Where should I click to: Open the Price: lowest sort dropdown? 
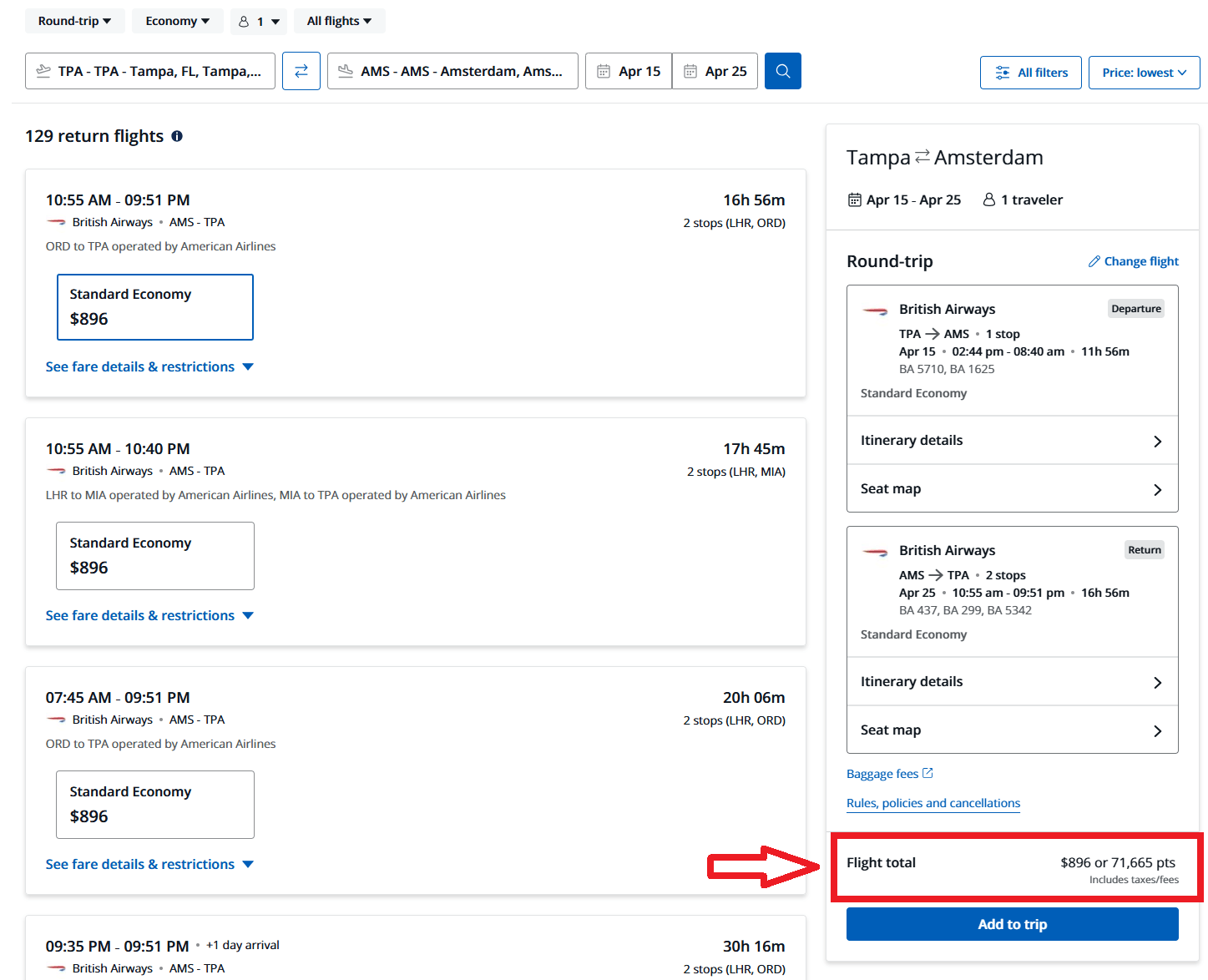1144,73
